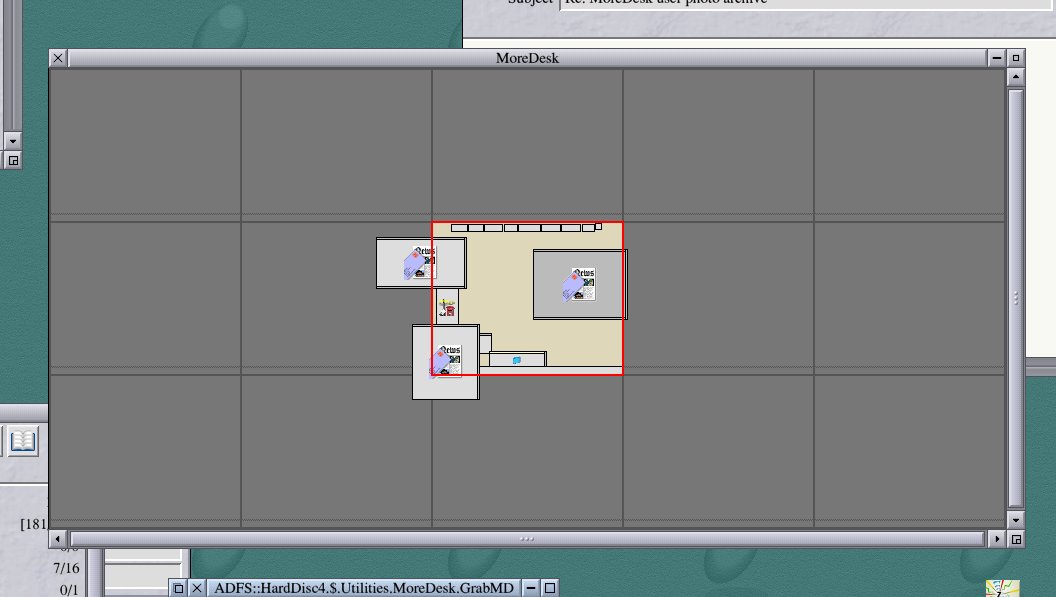Send the GrabMD window to the back
This screenshot has width=1056, height=597.
coord(179,588)
